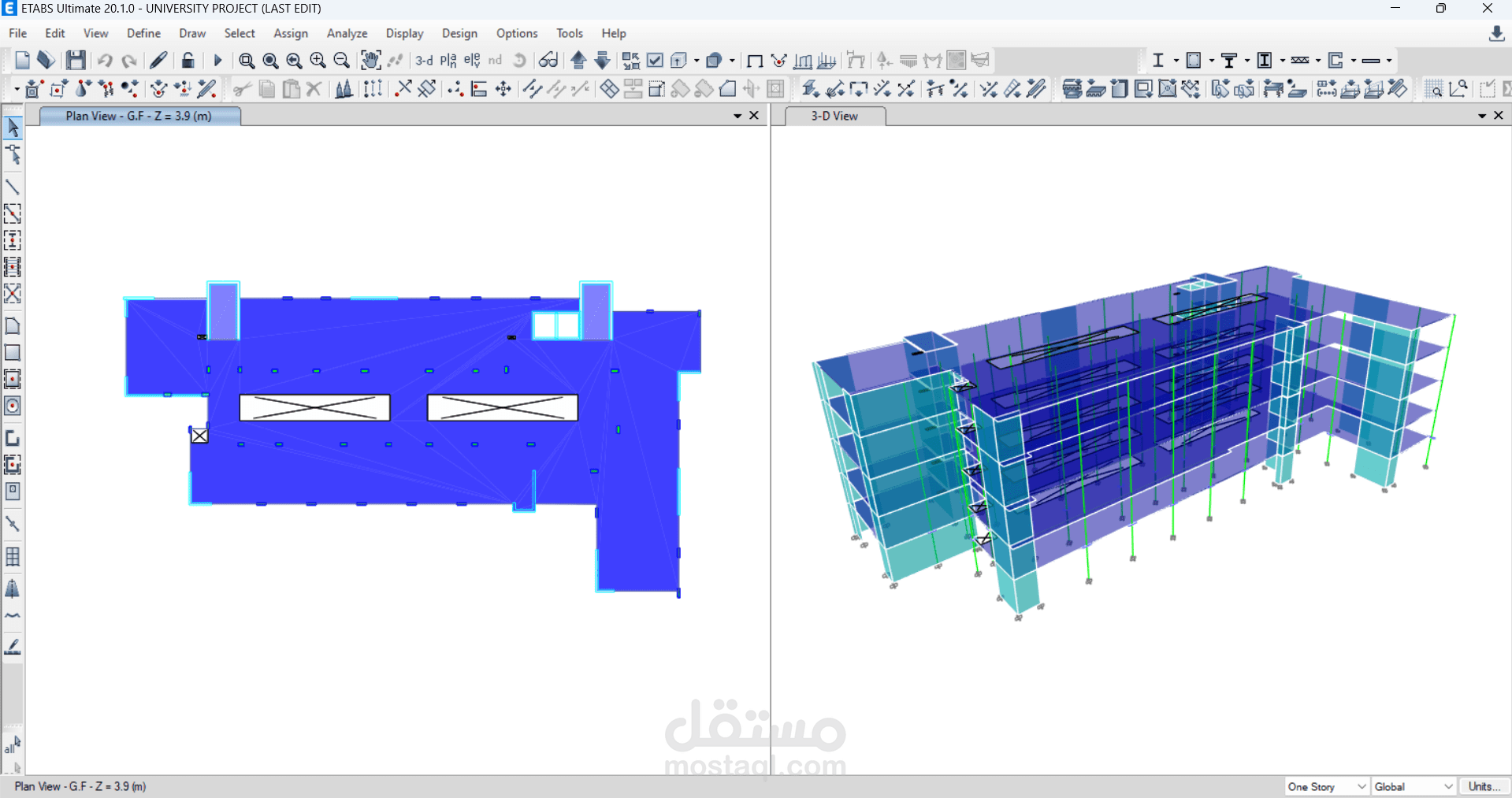Click the Elevation view toolbar button

point(472,61)
